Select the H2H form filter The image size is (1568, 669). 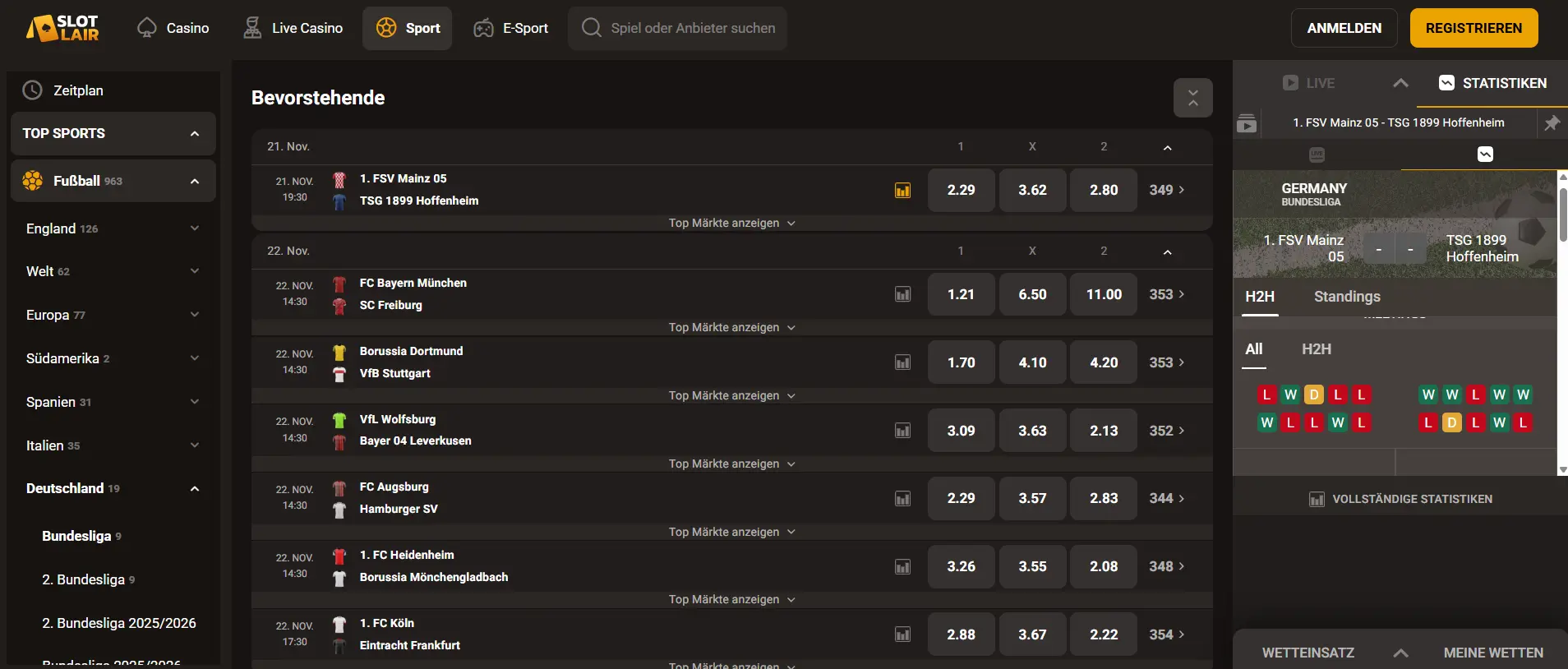coord(1317,349)
